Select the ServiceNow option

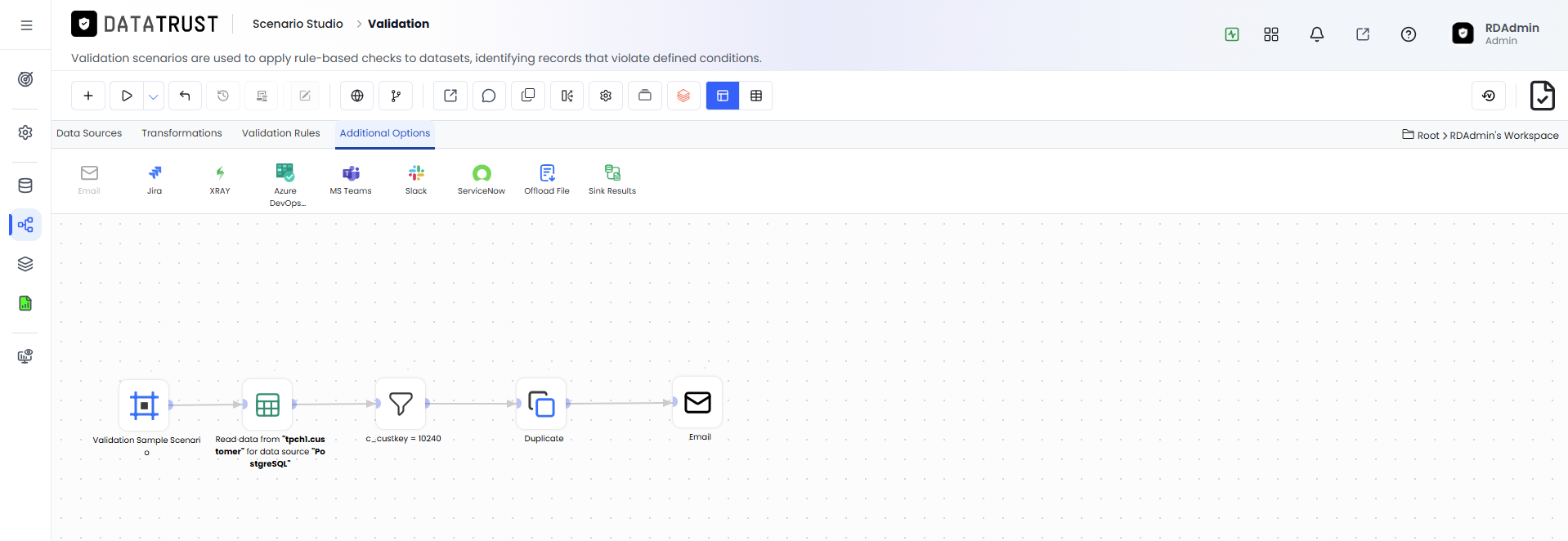click(x=482, y=180)
